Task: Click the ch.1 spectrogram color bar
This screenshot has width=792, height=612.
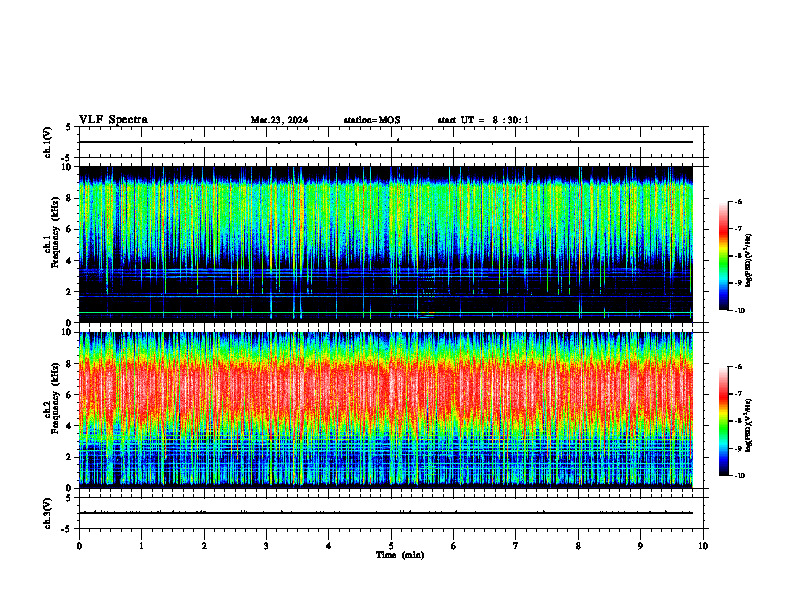Action: point(724,256)
